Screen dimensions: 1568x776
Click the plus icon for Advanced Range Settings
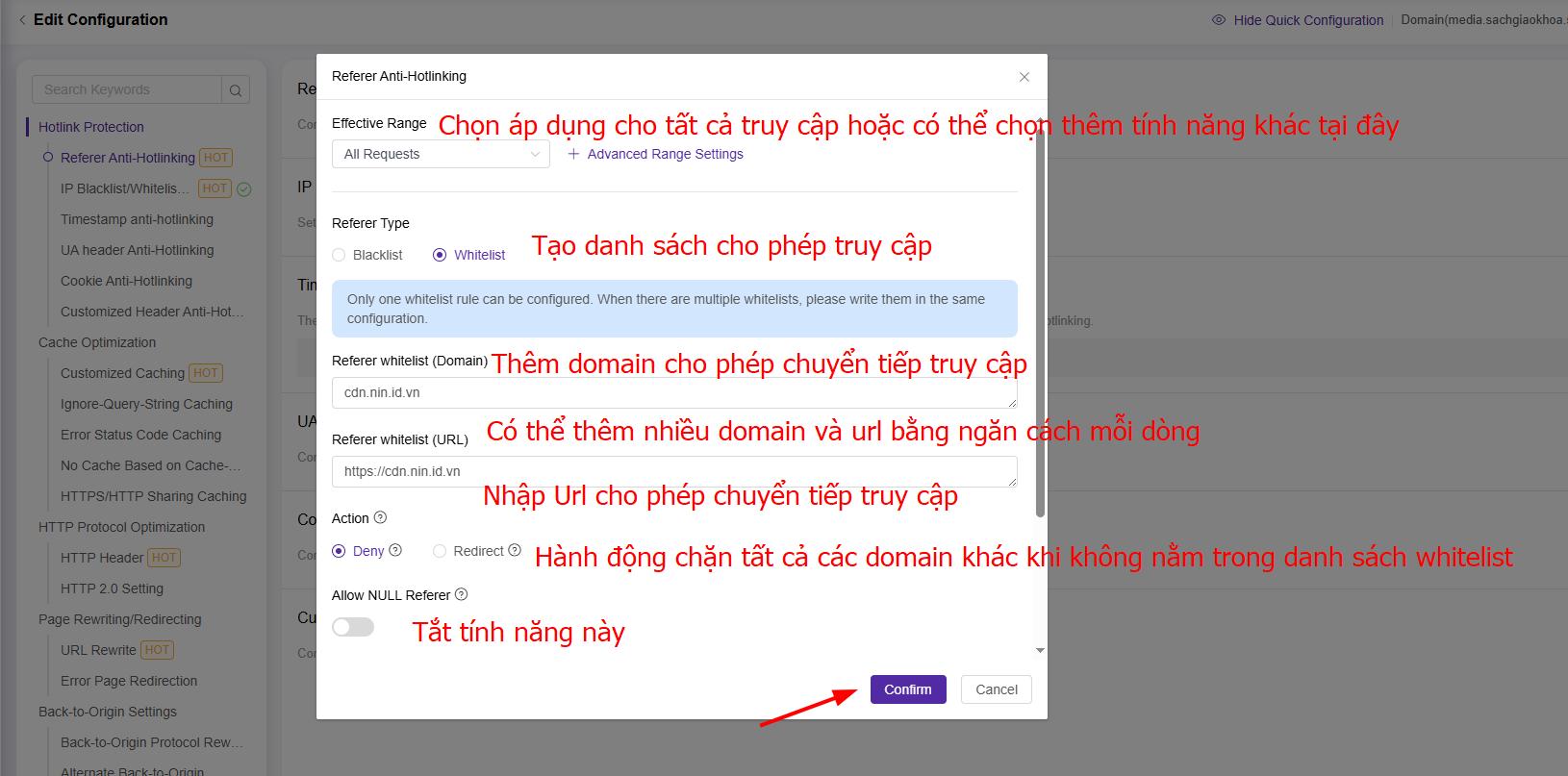pos(573,154)
